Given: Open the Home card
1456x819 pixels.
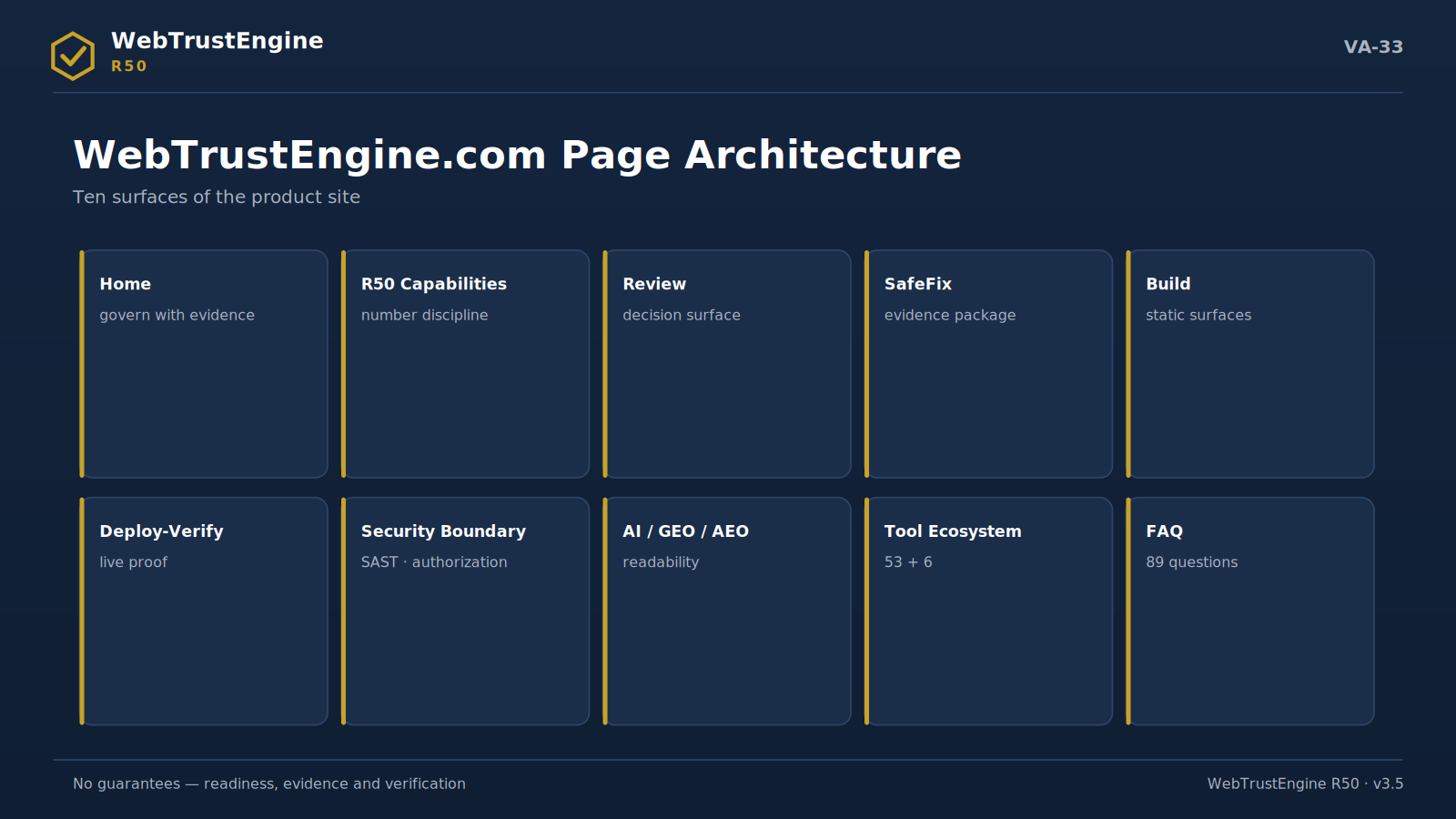Looking at the screenshot, I should click(204, 364).
